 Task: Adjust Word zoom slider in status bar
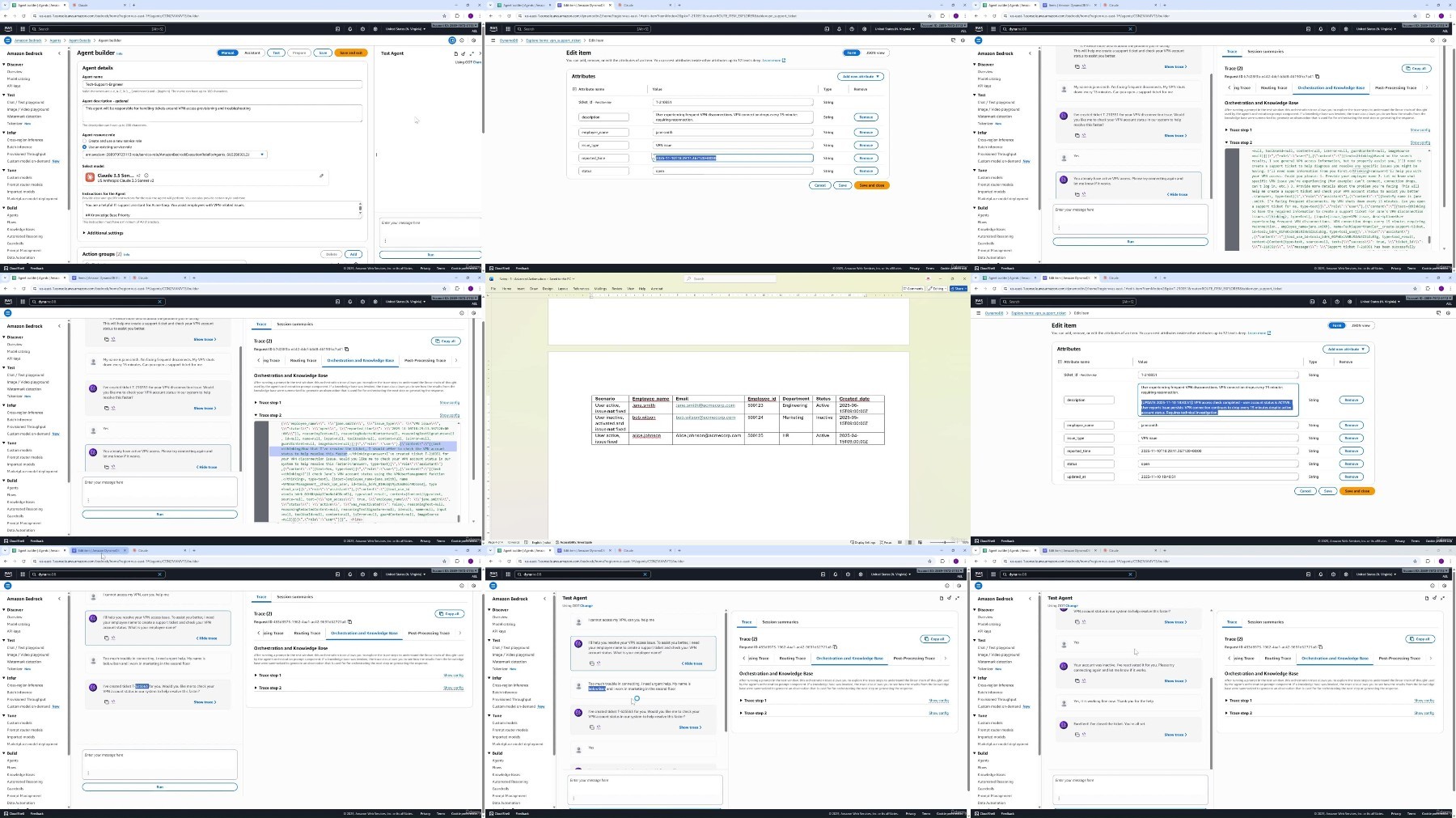click(943, 542)
